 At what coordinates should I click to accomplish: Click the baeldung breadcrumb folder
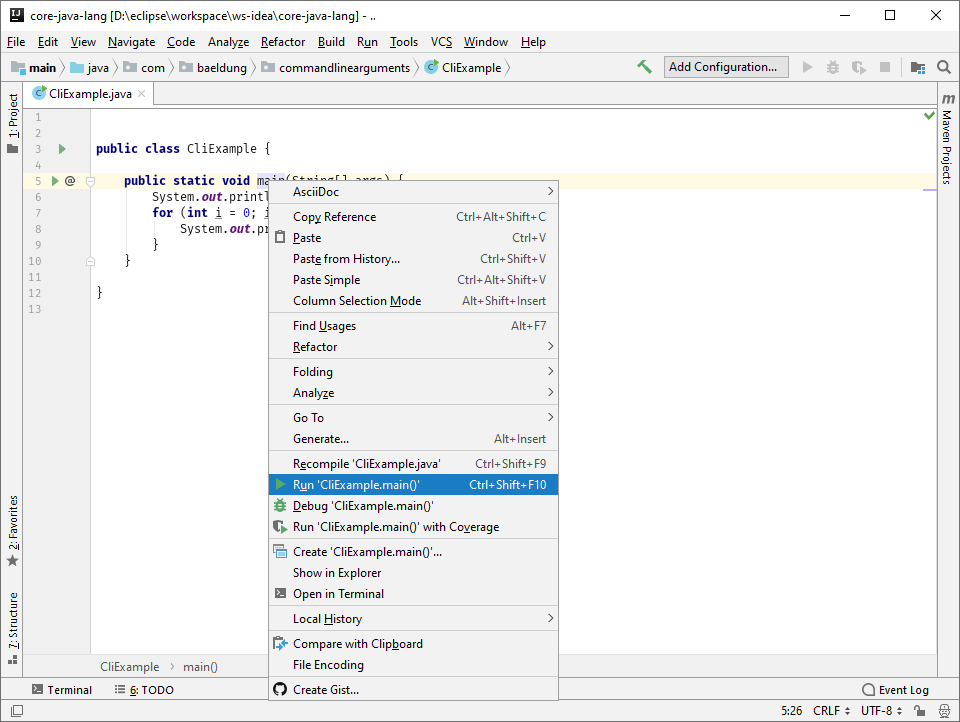pyautogui.click(x=214, y=67)
